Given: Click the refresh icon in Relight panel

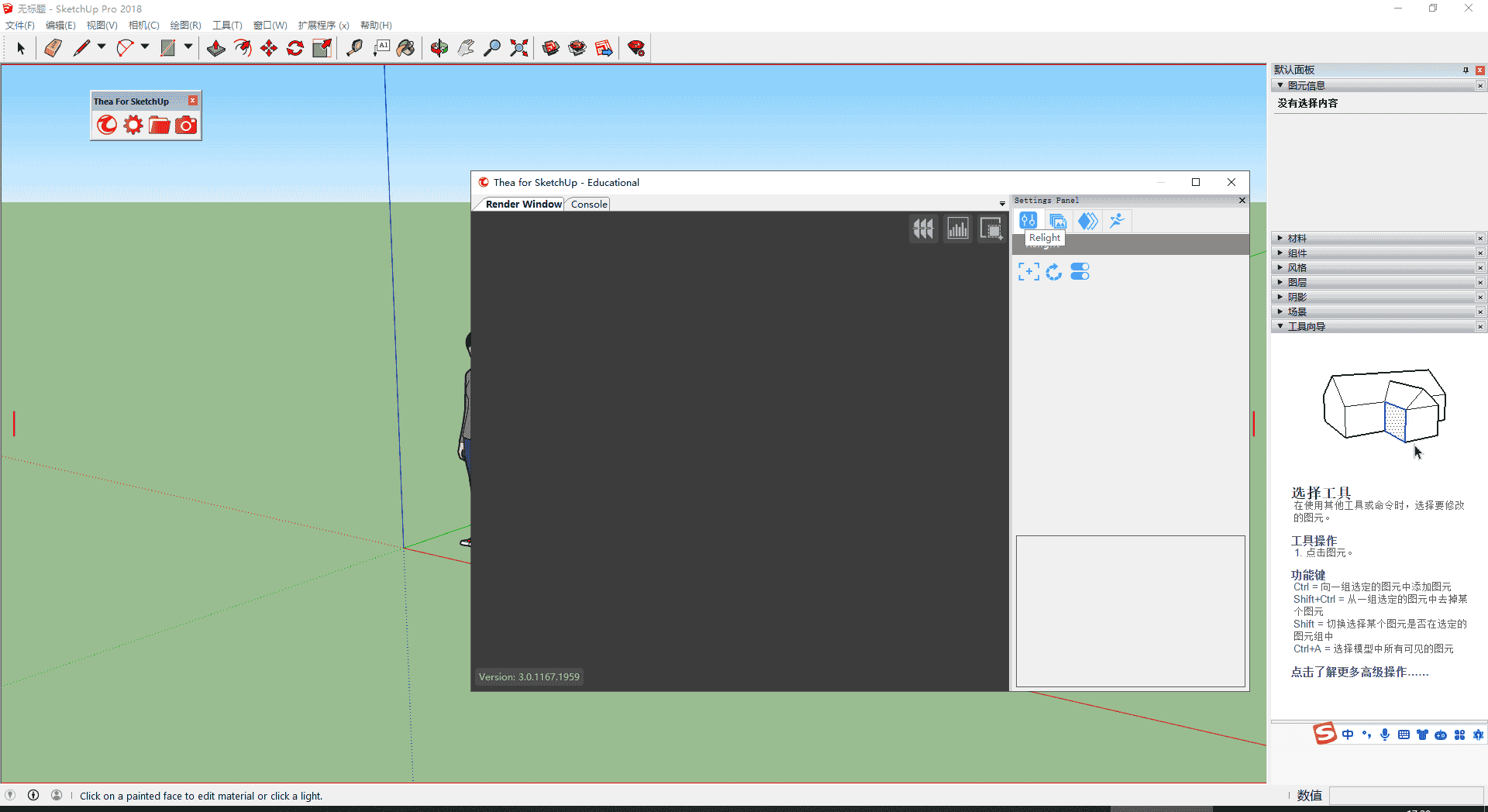Looking at the screenshot, I should 1054,271.
